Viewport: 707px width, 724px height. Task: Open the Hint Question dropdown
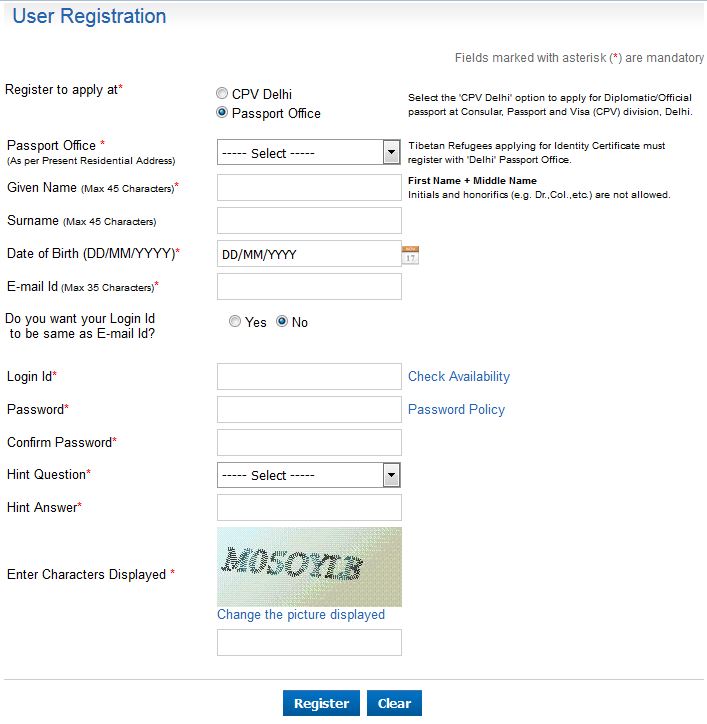pyautogui.click(x=309, y=475)
